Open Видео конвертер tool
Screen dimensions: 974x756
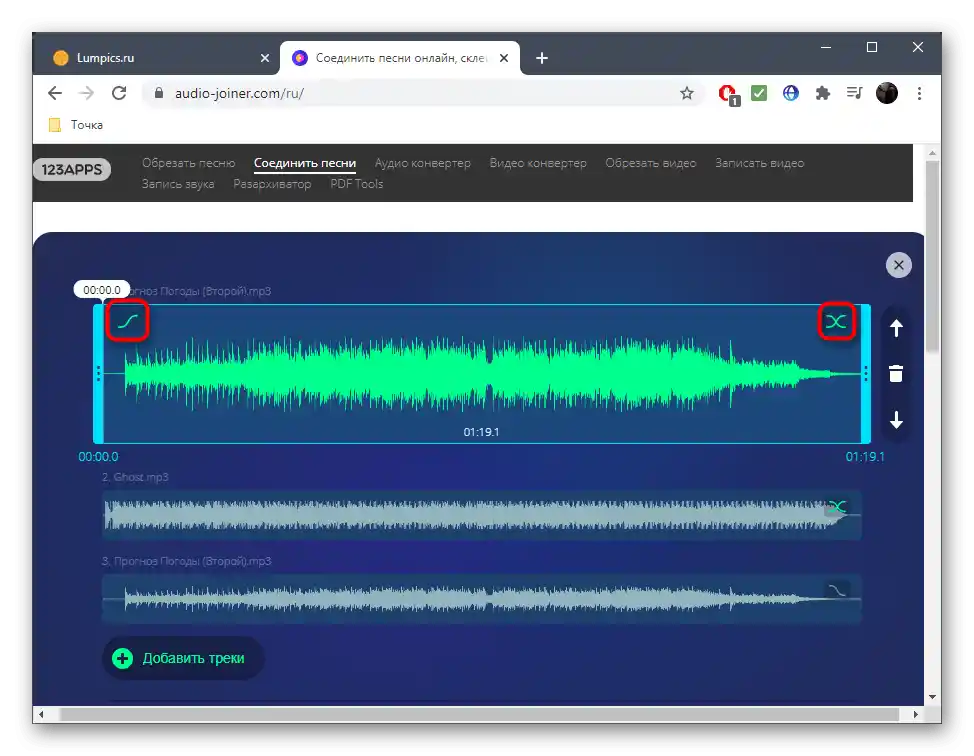(x=538, y=163)
